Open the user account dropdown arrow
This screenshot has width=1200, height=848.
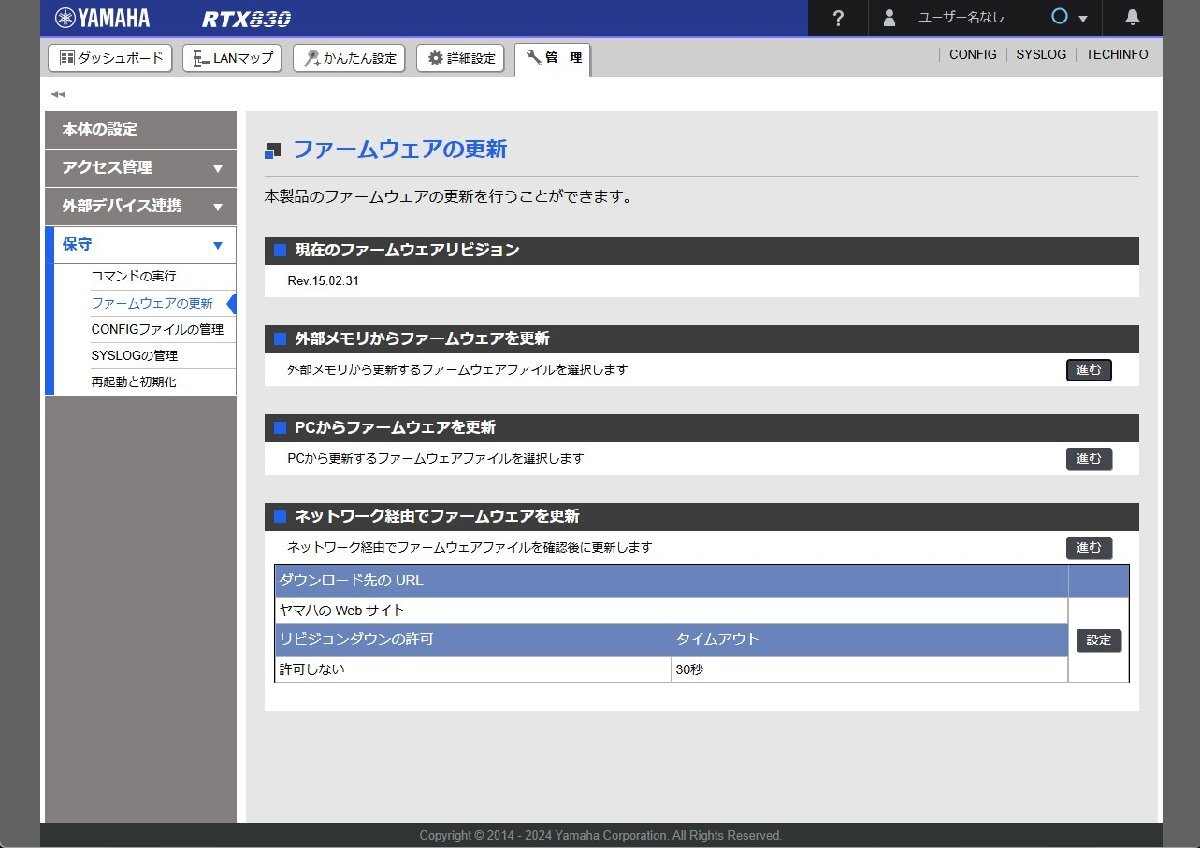[x=1082, y=18]
